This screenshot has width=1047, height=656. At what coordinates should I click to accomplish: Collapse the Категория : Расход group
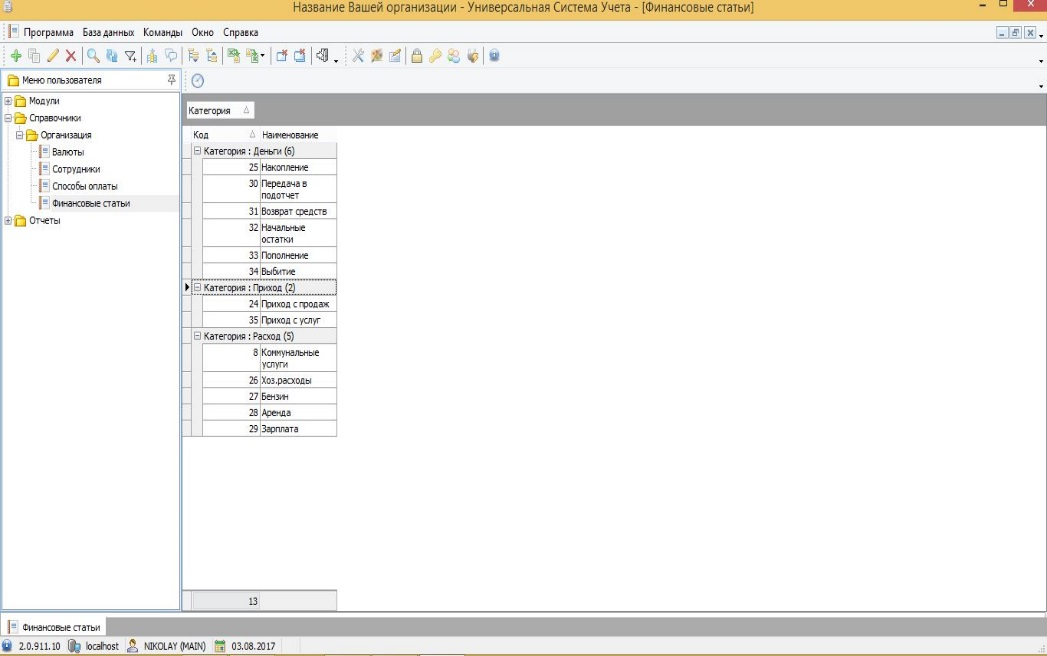click(x=198, y=336)
